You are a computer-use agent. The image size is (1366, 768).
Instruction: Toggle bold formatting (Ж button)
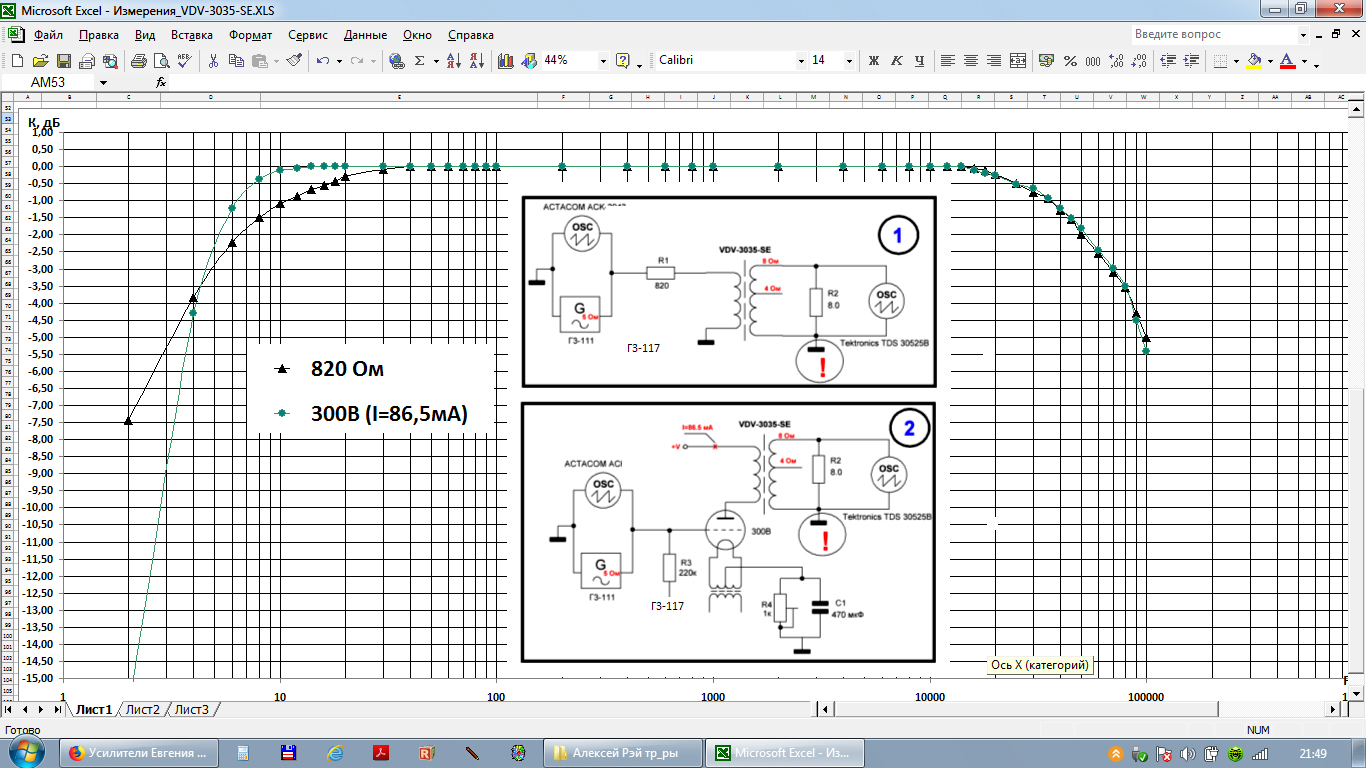(x=873, y=61)
